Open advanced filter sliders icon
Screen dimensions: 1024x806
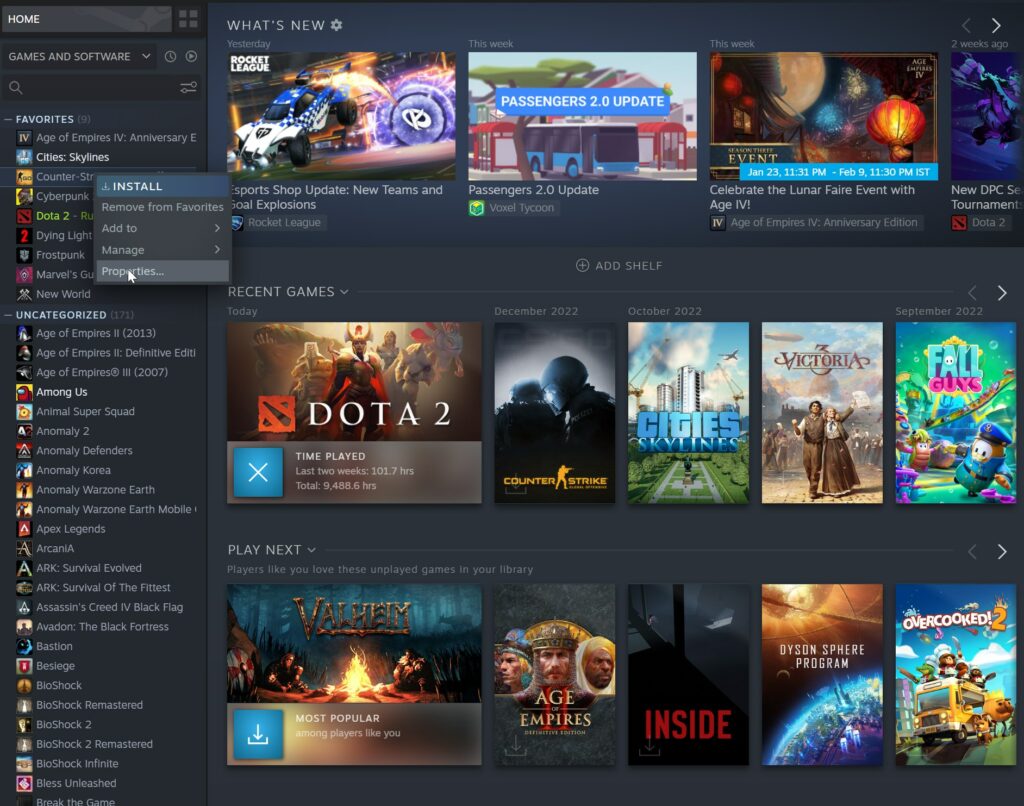pos(188,88)
